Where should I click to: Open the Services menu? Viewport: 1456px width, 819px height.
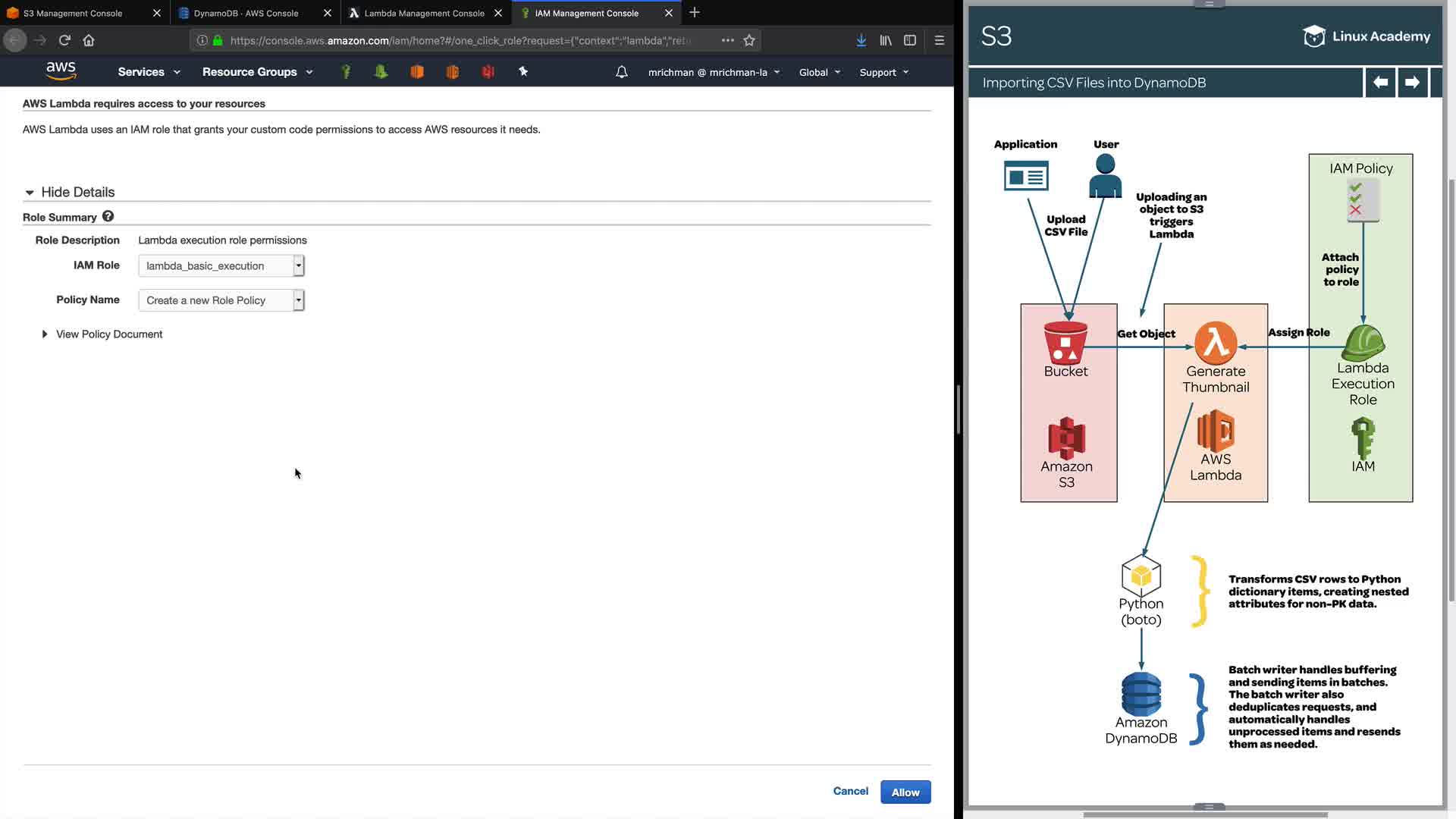[x=149, y=72]
